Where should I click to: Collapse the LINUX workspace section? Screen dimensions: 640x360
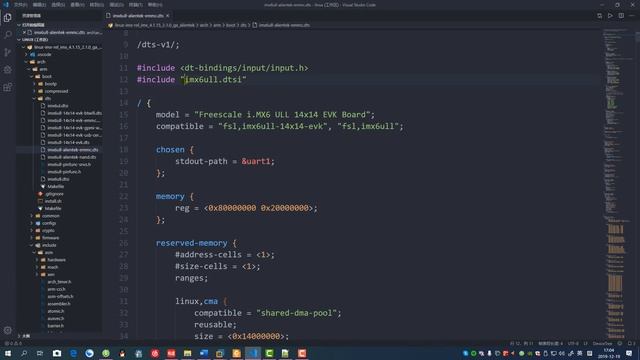tap(59, 40)
